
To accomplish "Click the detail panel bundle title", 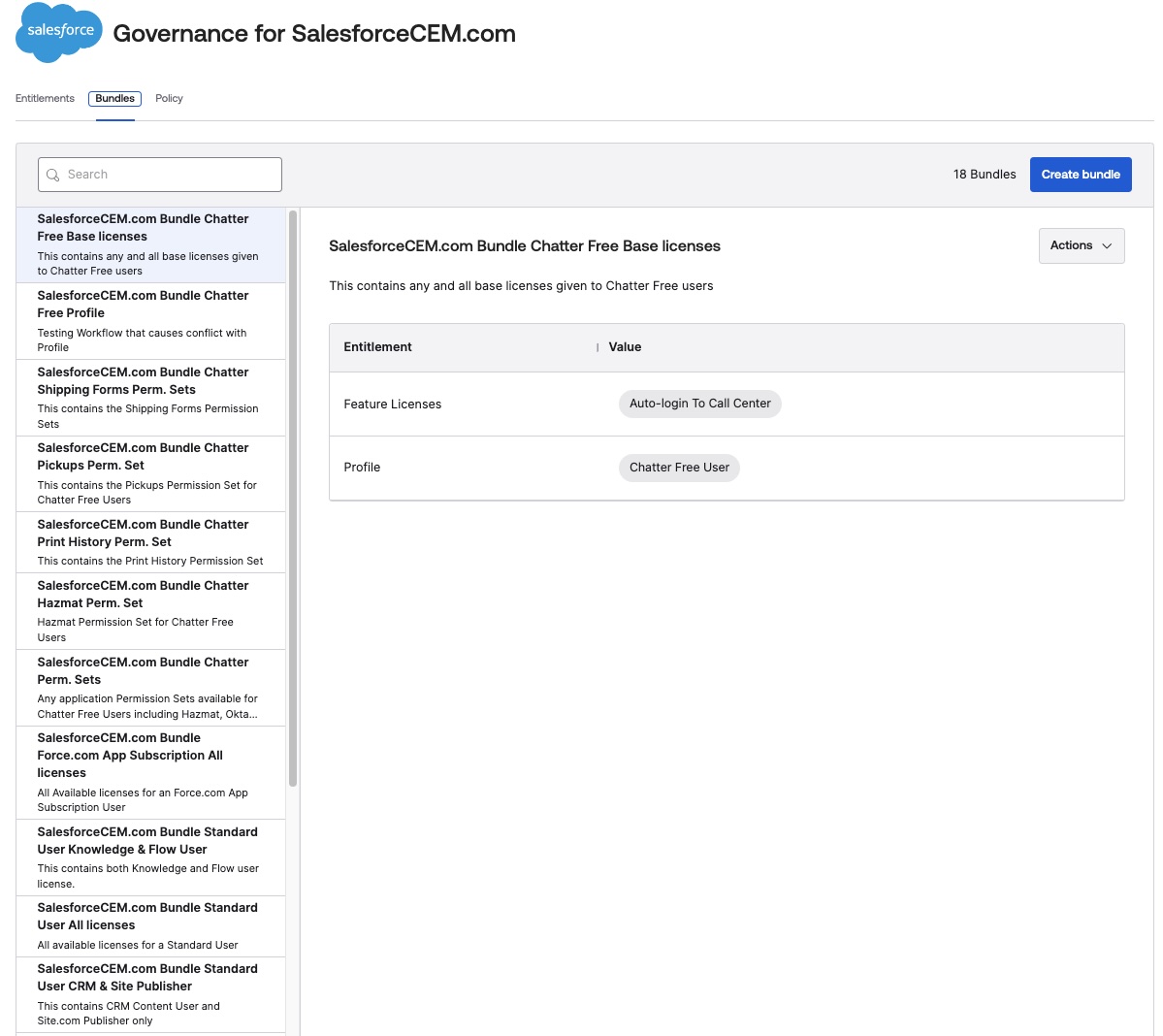I will (x=525, y=246).
